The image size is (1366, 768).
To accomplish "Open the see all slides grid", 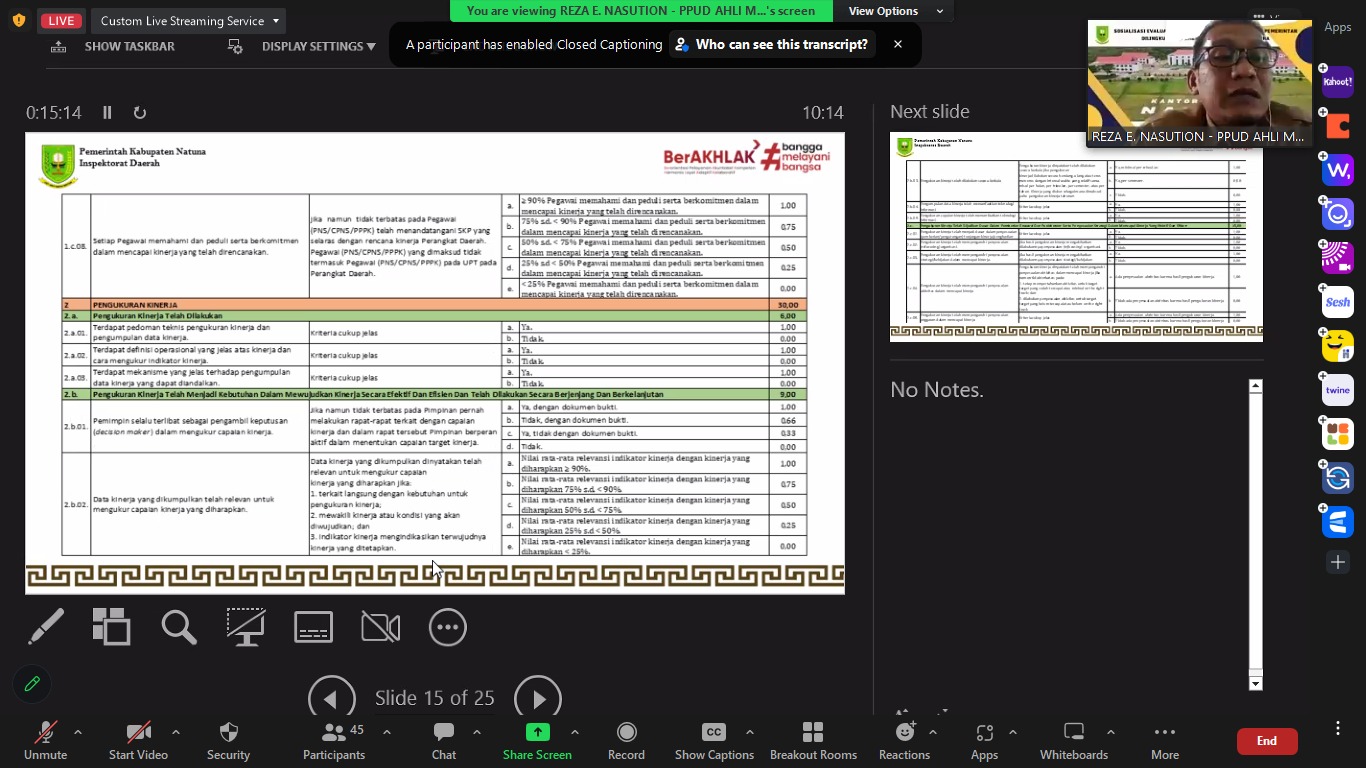I will tap(111, 627).
